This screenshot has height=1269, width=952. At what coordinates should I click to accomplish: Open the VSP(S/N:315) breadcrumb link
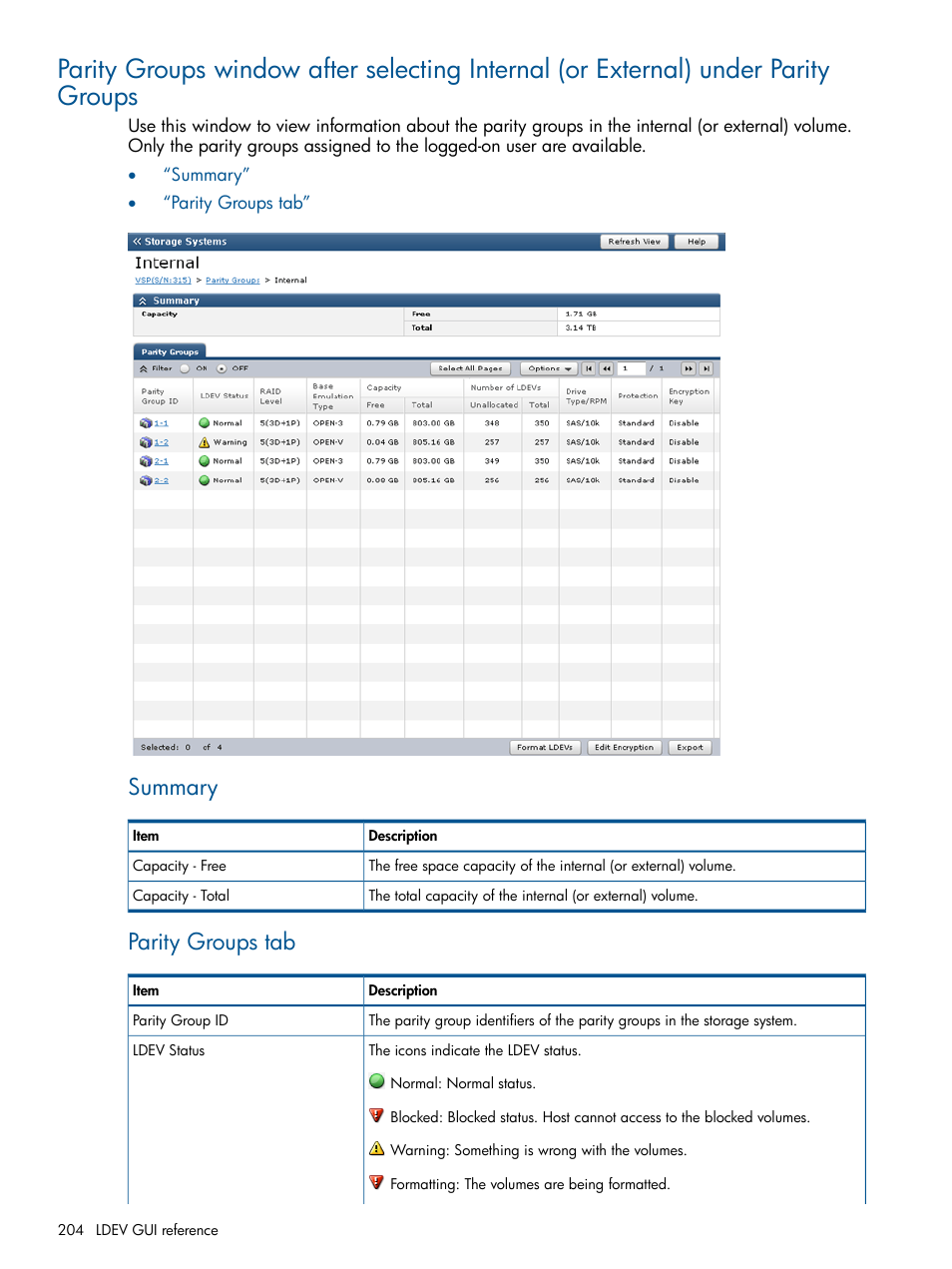pos(164,281)
